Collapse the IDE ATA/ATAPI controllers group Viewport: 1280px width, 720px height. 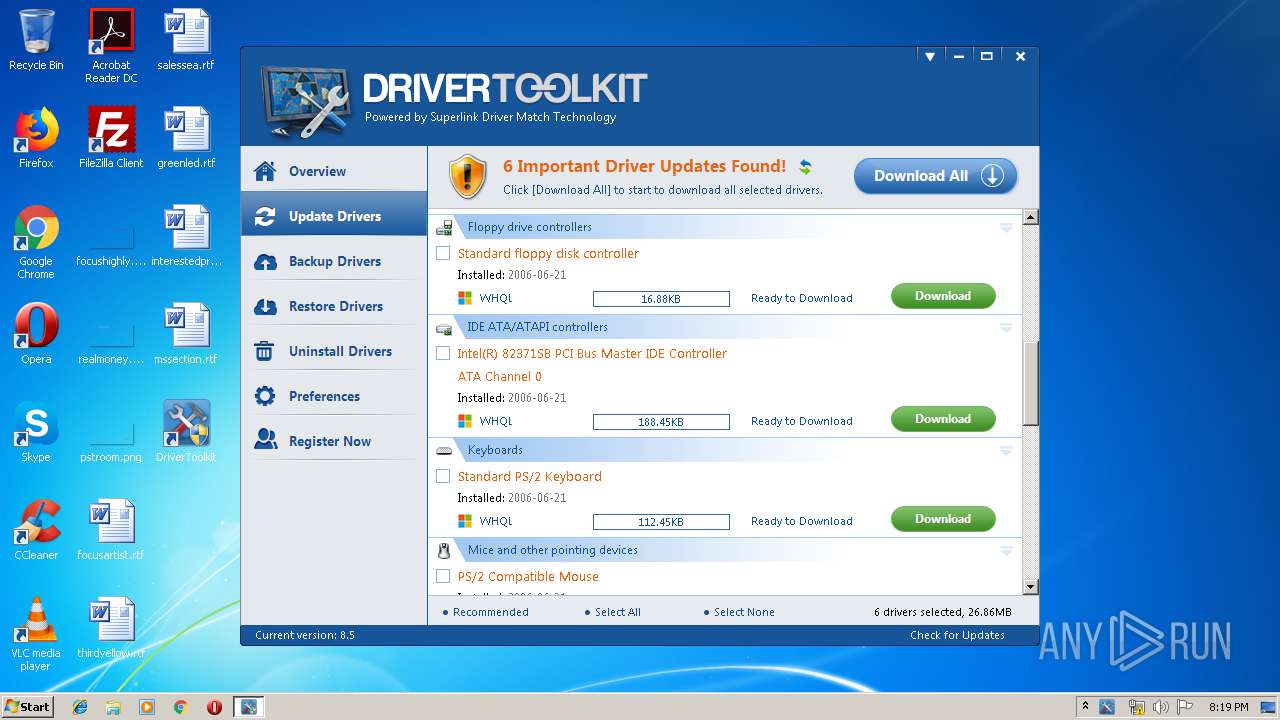(1006, 328)
